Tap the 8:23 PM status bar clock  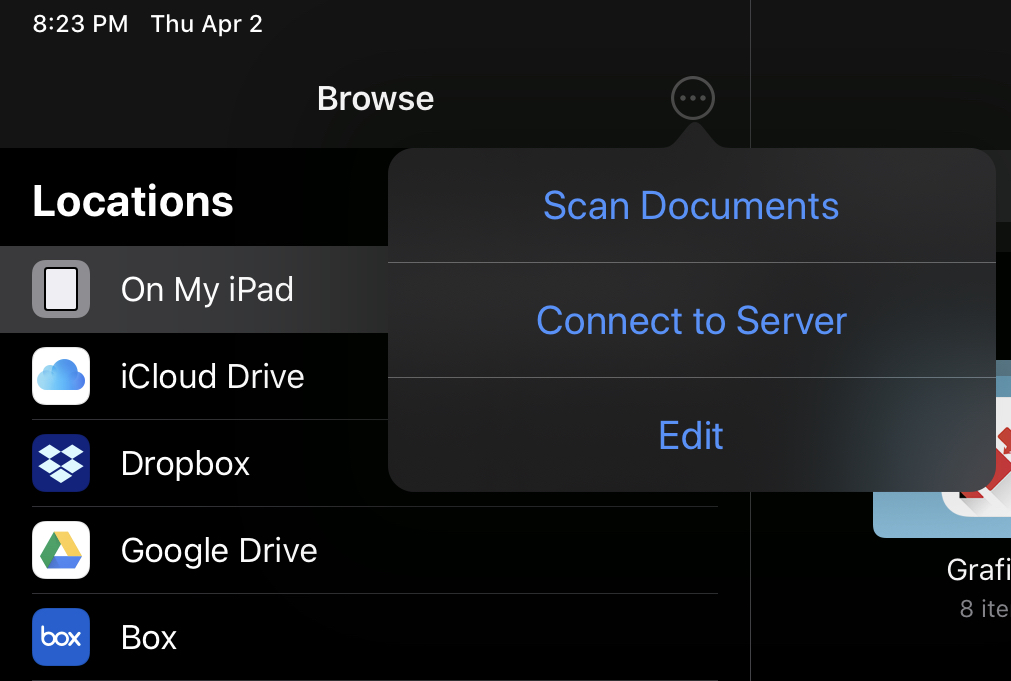tap(80, 24)
